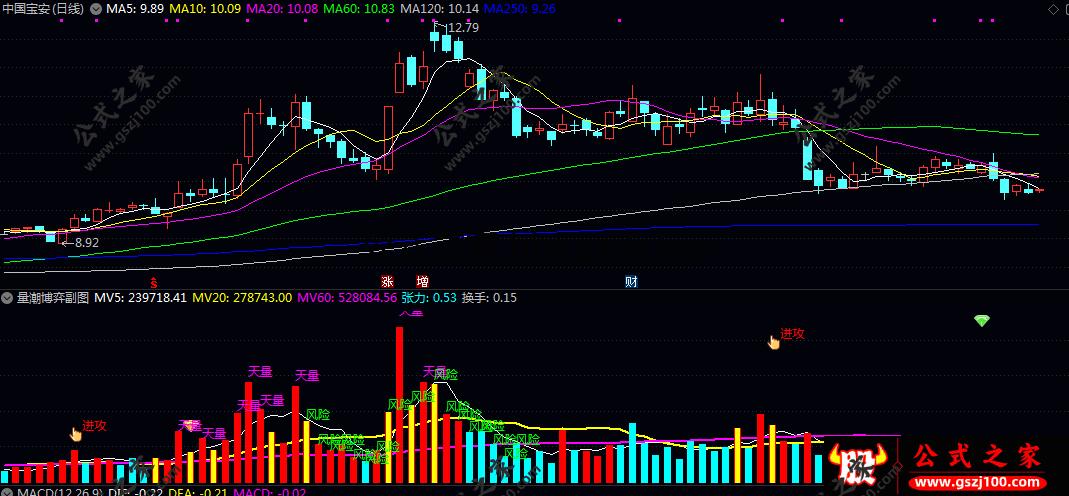
Task: Click the hand icon beside upper-right 进攻
Action: point(773,341)
